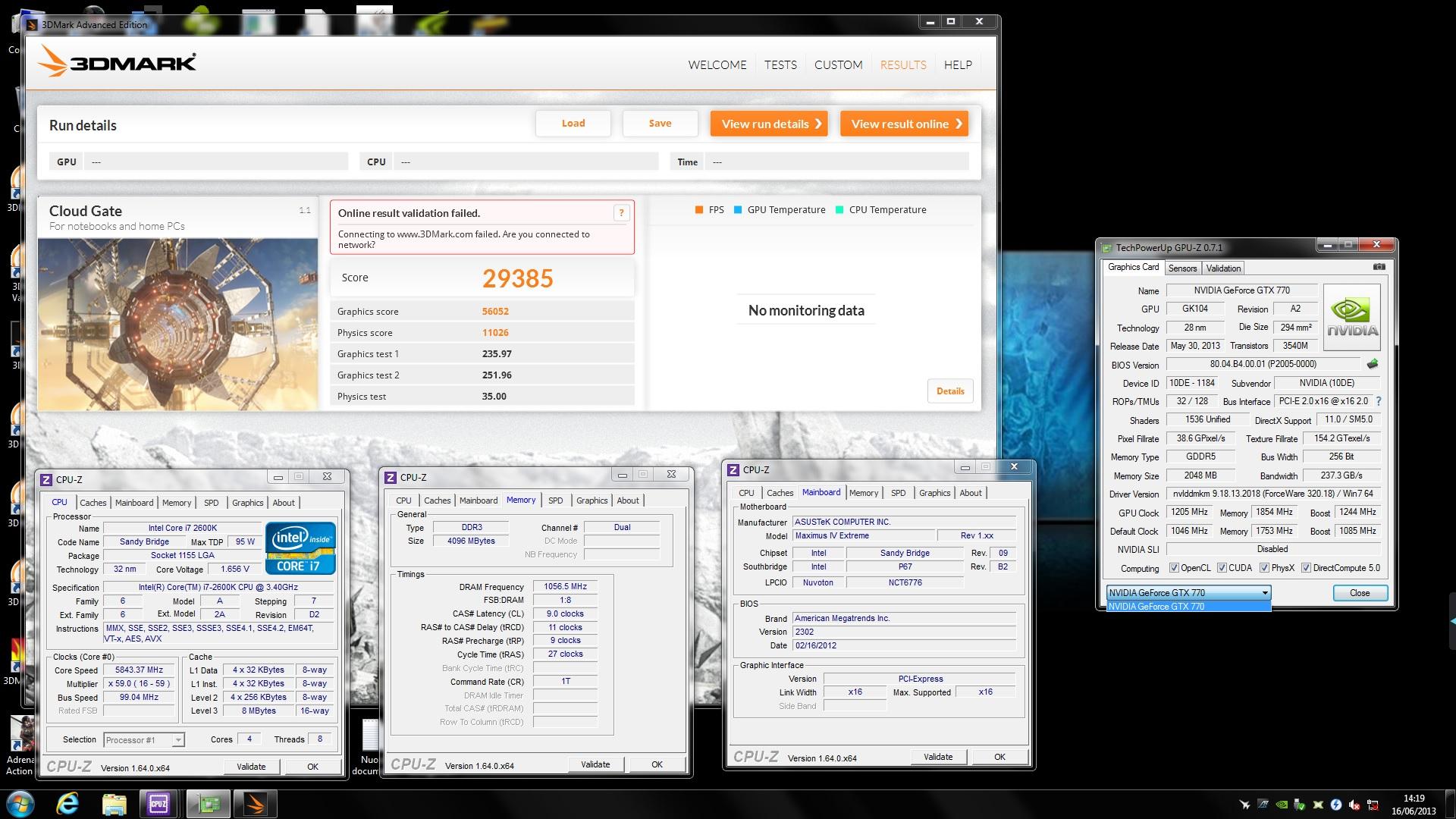
Task: Toggle the DirectCompute 5.0 checkbox
Action: pyautogui.click(x=1306, y=568)
